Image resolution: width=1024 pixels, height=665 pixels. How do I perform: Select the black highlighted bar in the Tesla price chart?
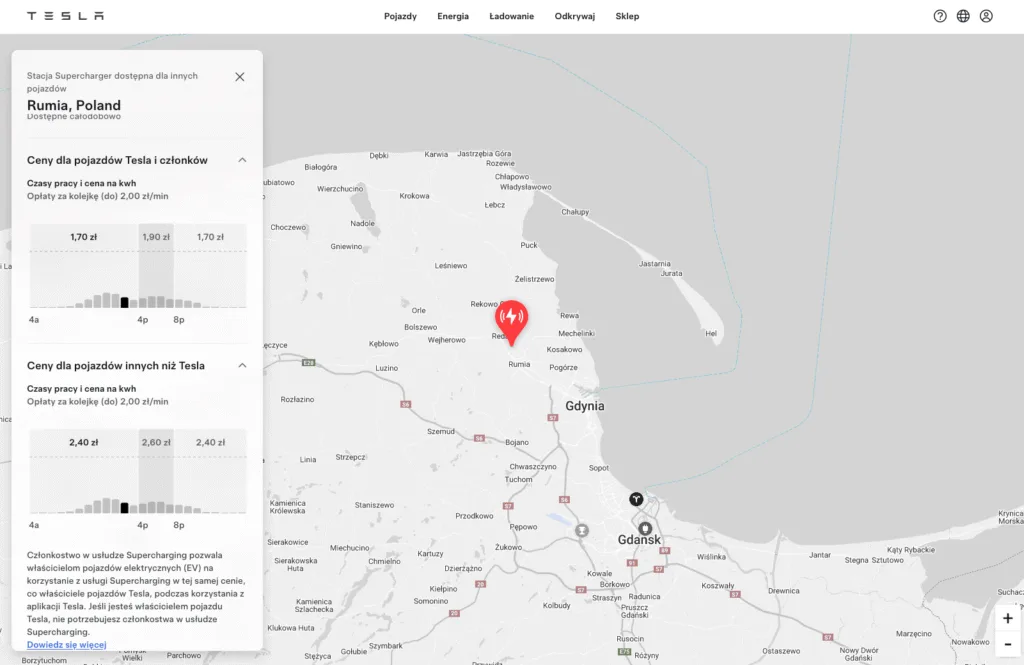124,300
